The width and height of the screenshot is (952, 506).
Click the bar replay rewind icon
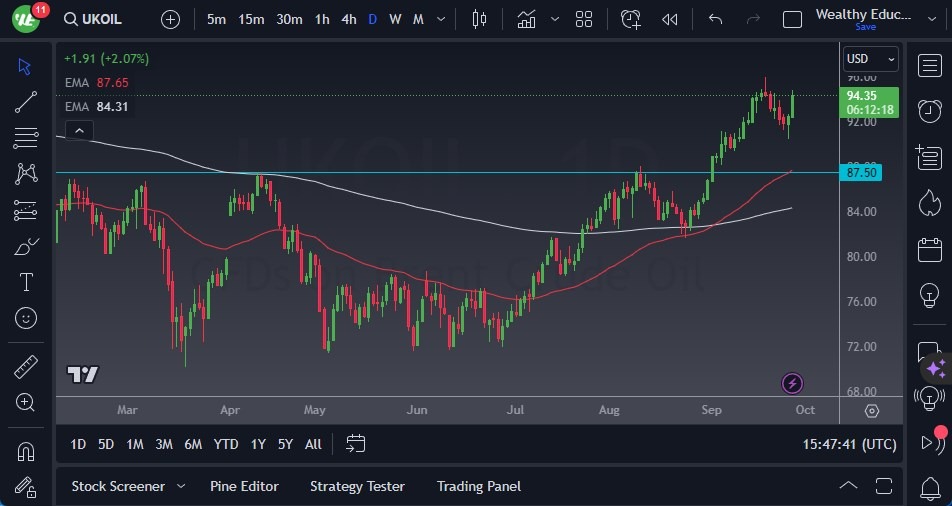tap(670, 19)
